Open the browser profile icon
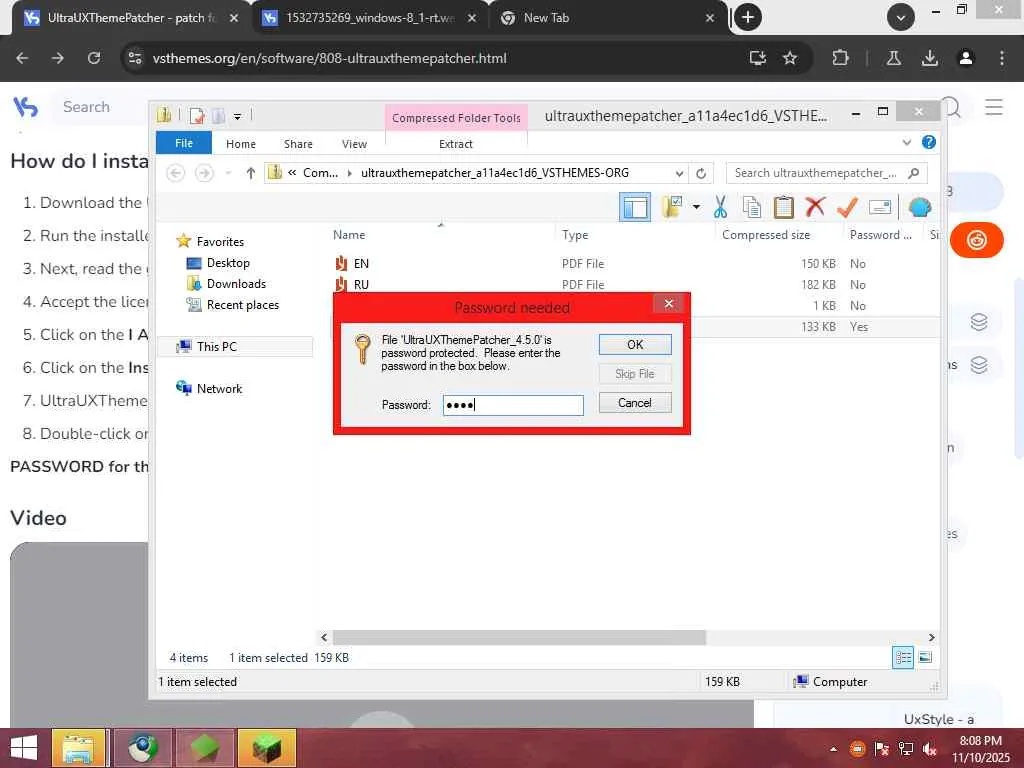This screenshot has height=768, width=1024. [x=965, y=58]
